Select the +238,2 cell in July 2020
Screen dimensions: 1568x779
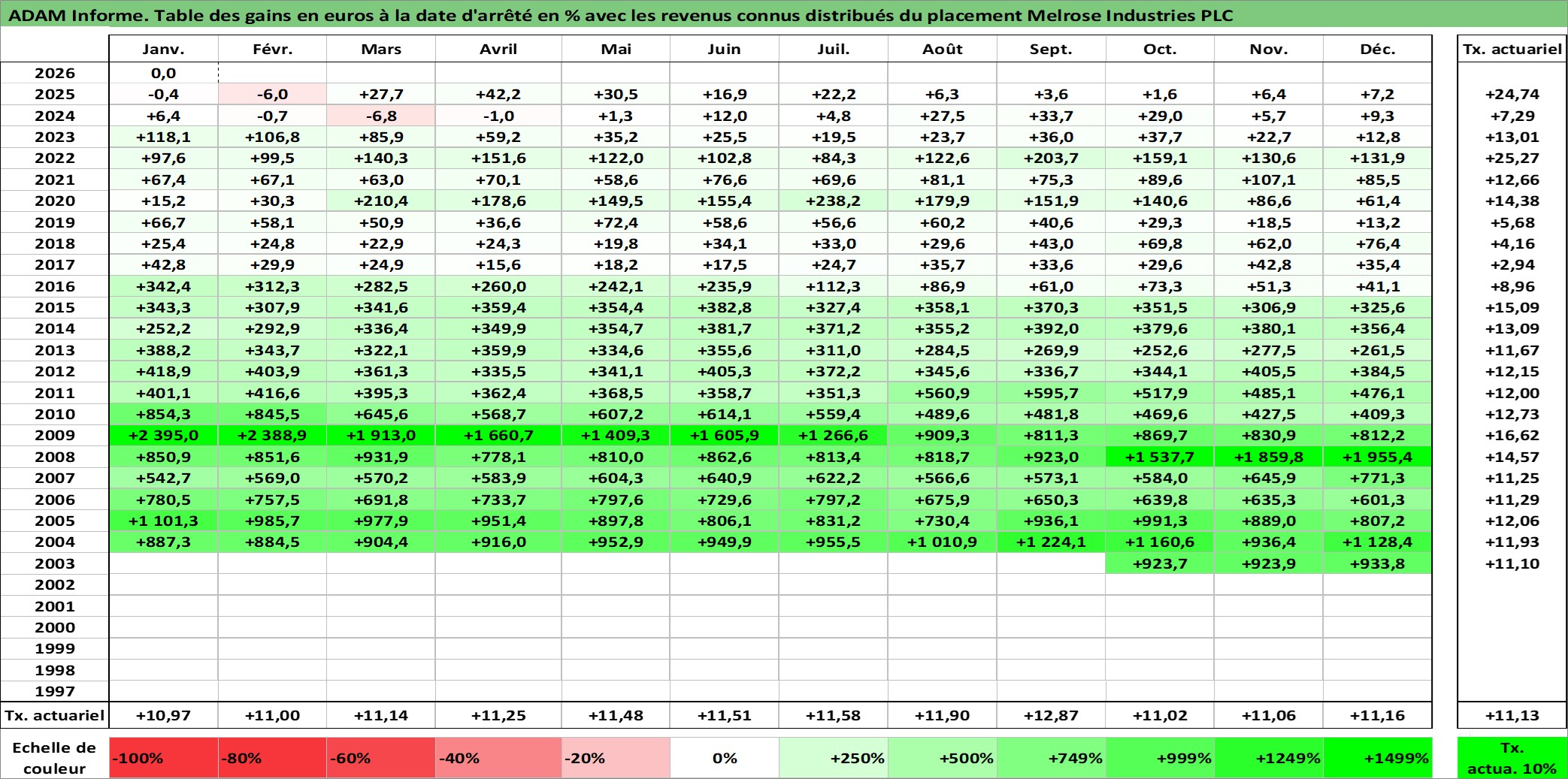point(834,201)
